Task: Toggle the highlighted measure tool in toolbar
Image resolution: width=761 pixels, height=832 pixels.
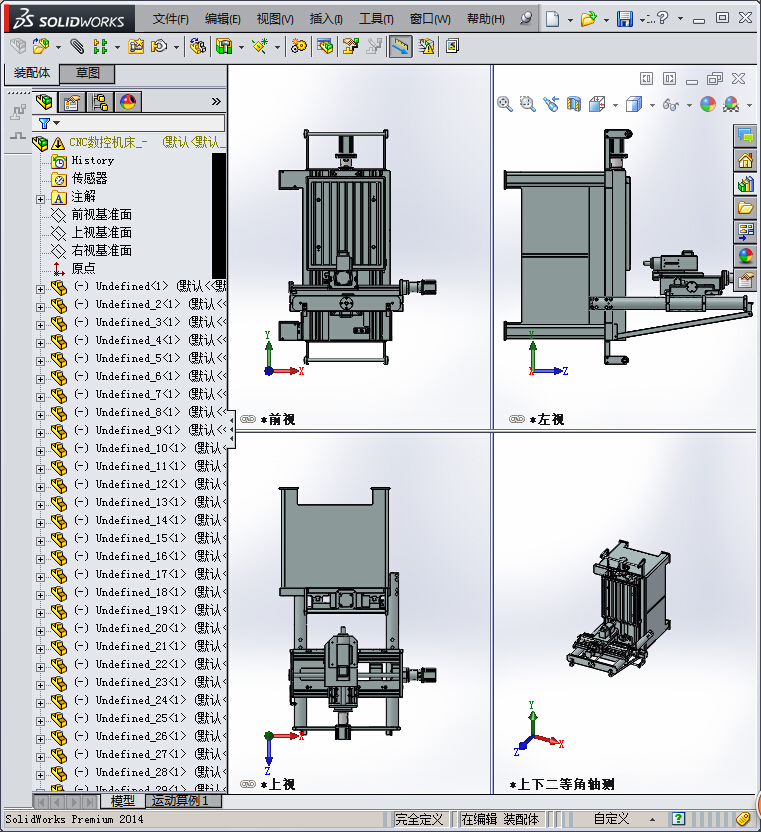Action: pos(400,47)
